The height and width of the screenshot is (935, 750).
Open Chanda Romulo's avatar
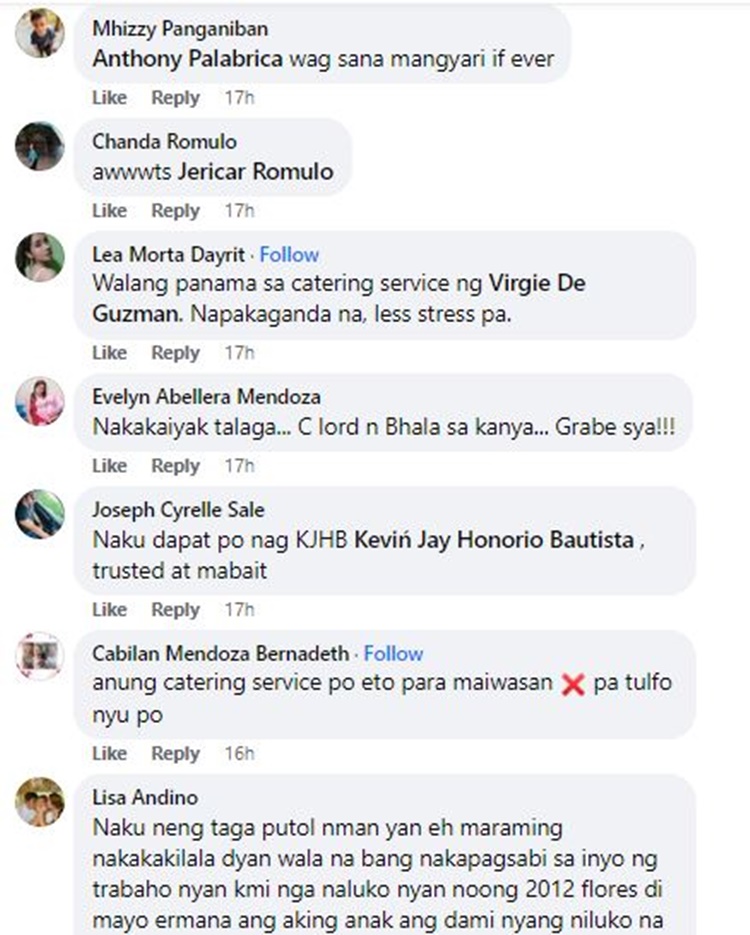pyautogui.click(x=39, y=146)
